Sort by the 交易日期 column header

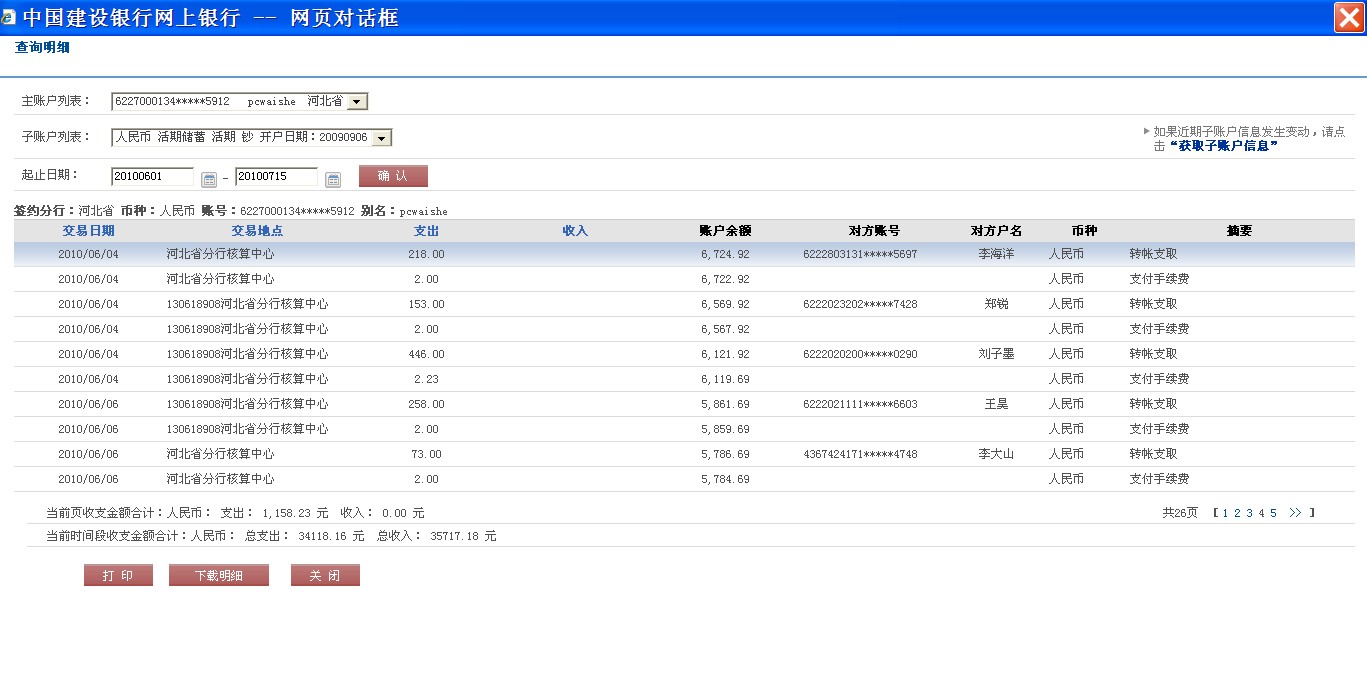(88, 231)
